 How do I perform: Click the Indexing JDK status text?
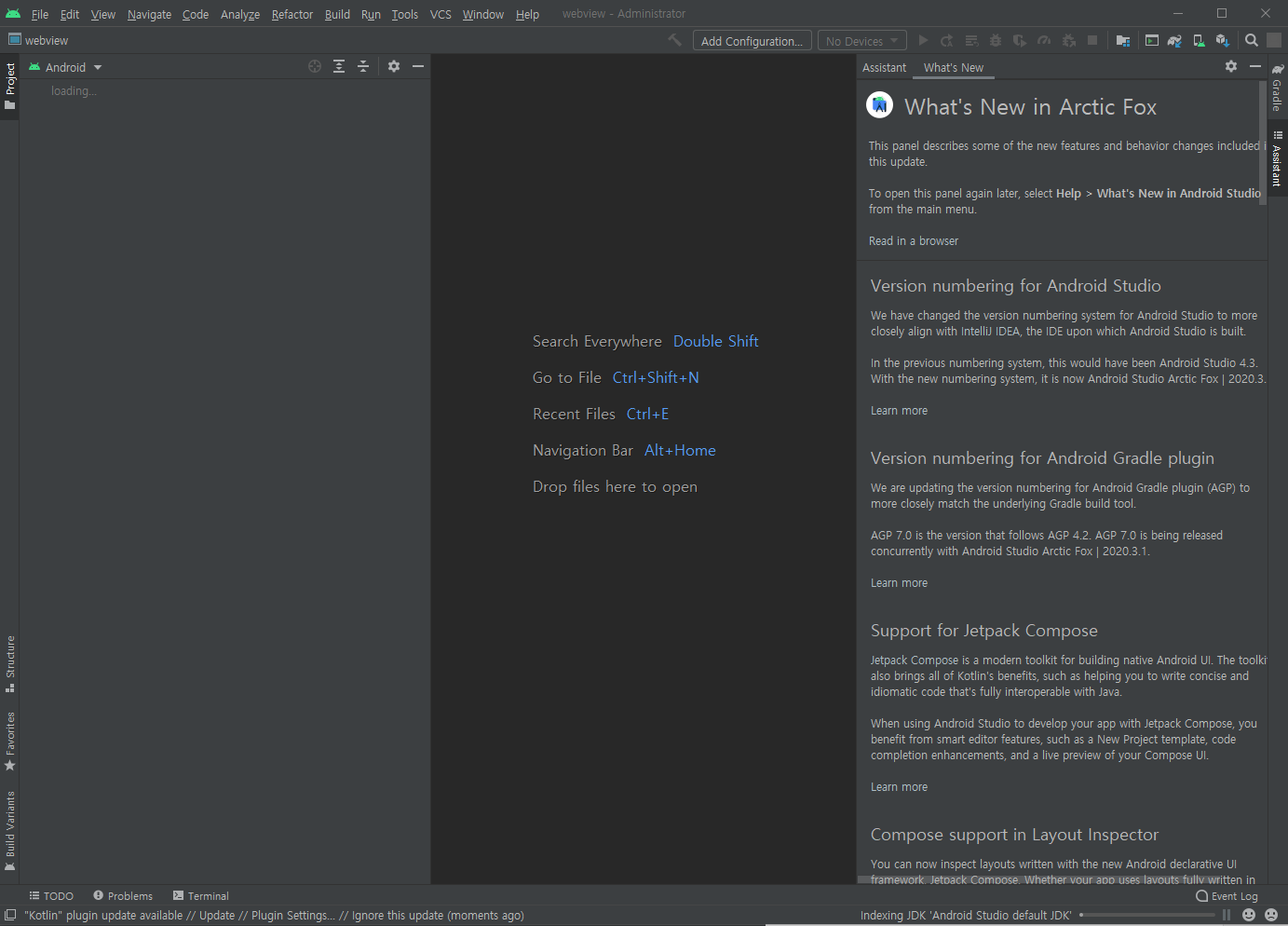pyautogui.click(x=966, y=915)
